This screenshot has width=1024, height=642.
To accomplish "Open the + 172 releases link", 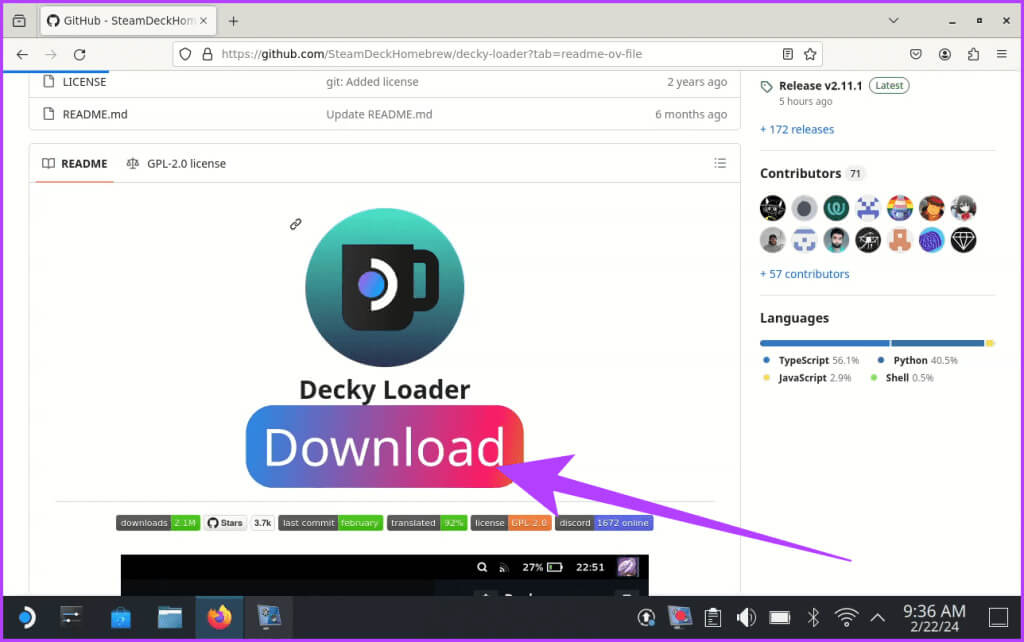I will (x=797, y=129).
